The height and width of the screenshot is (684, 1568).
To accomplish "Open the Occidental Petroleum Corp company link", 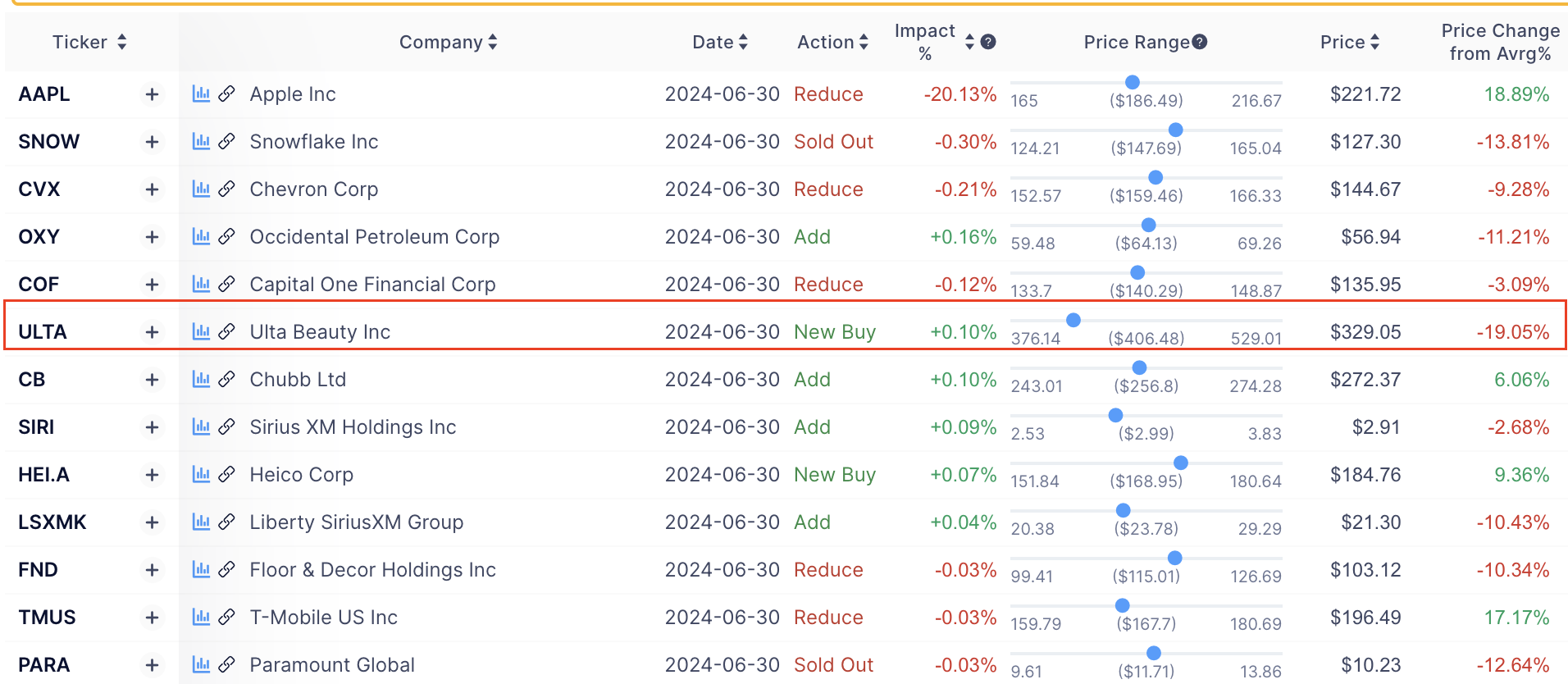I will [374, 237].
